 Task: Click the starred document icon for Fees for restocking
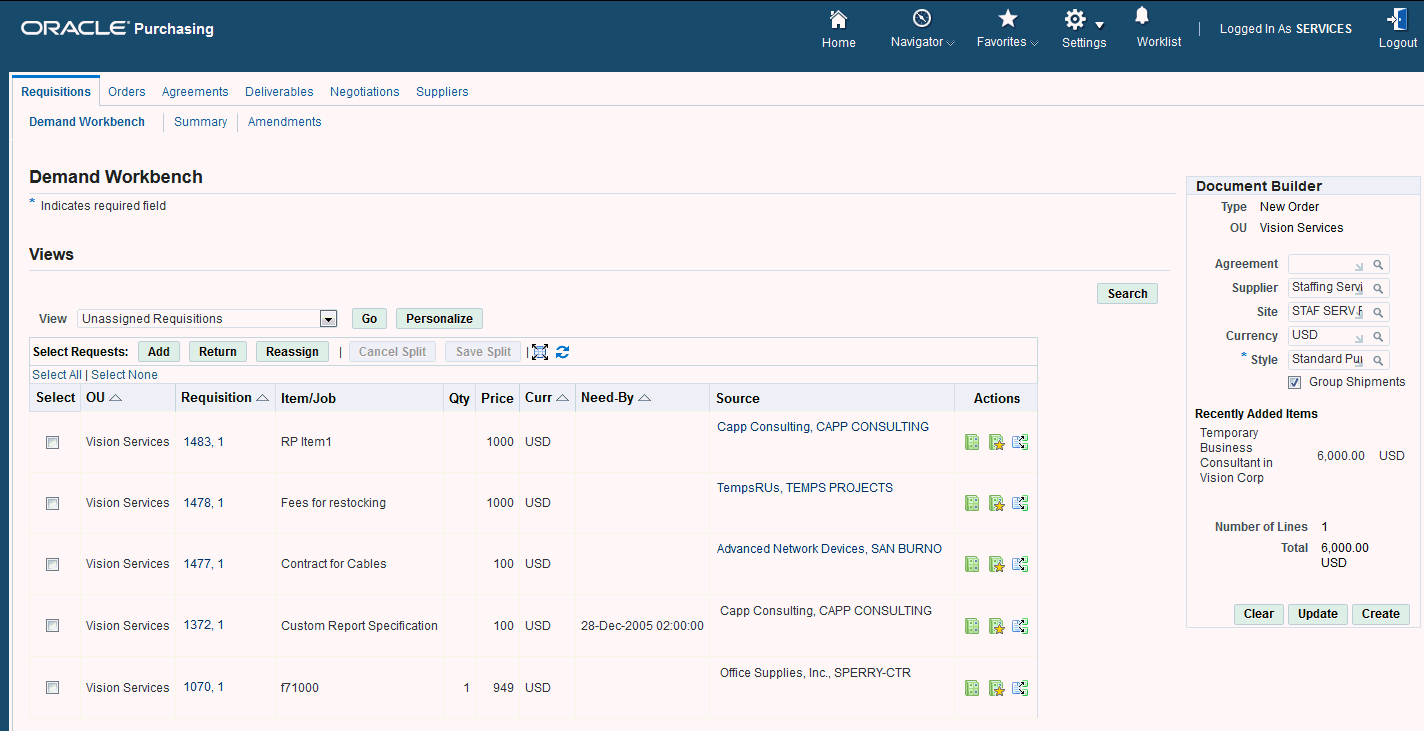996,503
